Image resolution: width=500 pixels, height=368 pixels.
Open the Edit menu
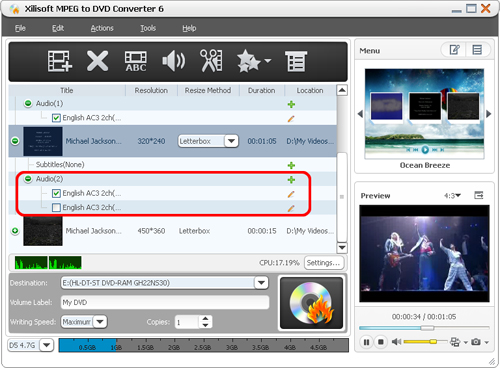[x=58, y=28]
